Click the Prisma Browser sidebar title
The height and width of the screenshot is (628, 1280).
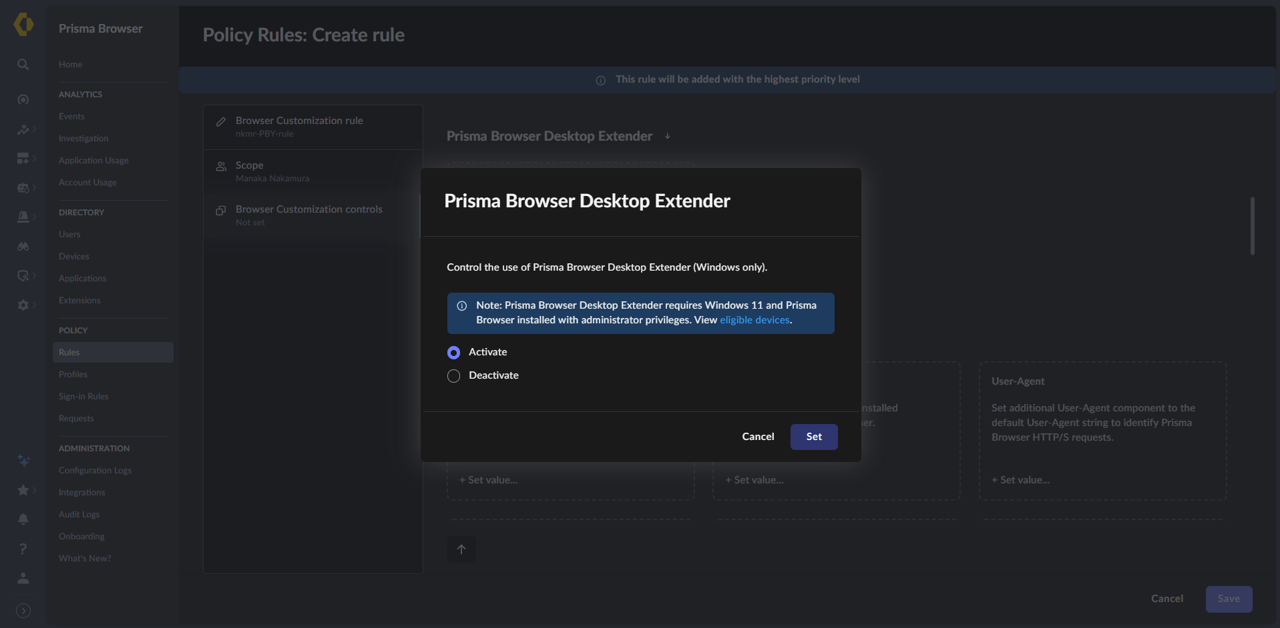pos(100,29)
